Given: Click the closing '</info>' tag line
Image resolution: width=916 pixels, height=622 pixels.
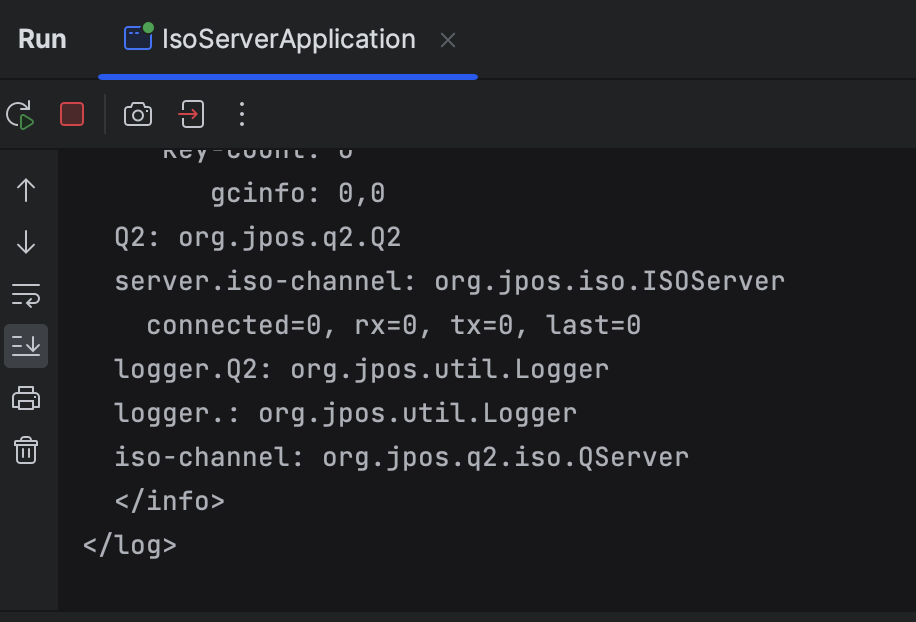Looking at the screenshot, I should click(x=169, y=501).
